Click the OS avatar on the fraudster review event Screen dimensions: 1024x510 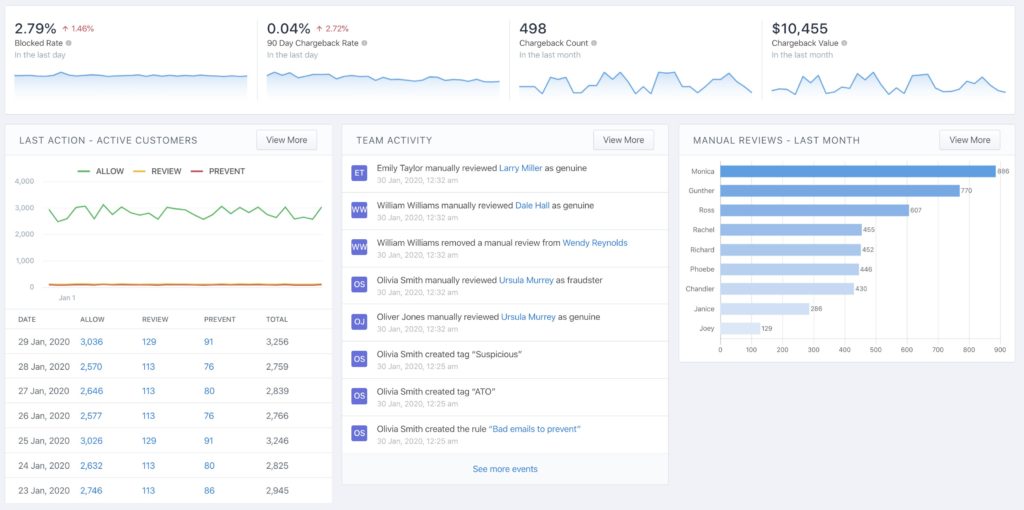coord(359,285)
